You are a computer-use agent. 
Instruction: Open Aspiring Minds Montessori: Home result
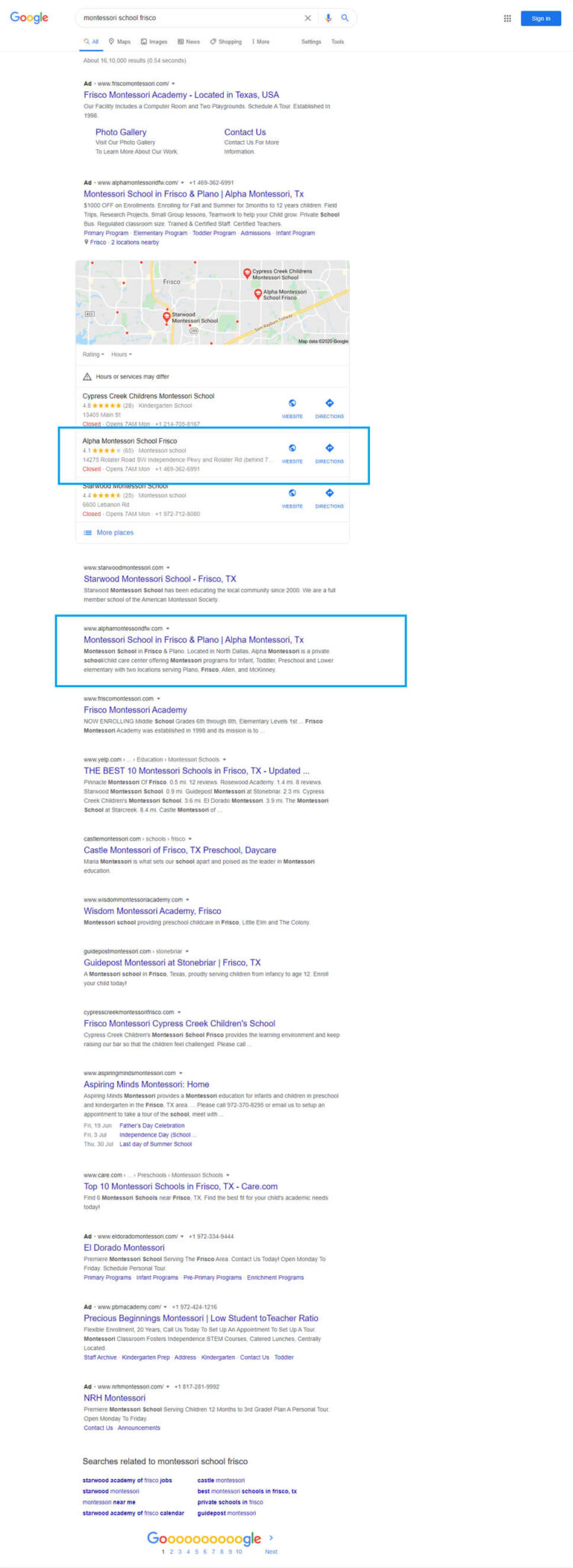[146, 1084]
